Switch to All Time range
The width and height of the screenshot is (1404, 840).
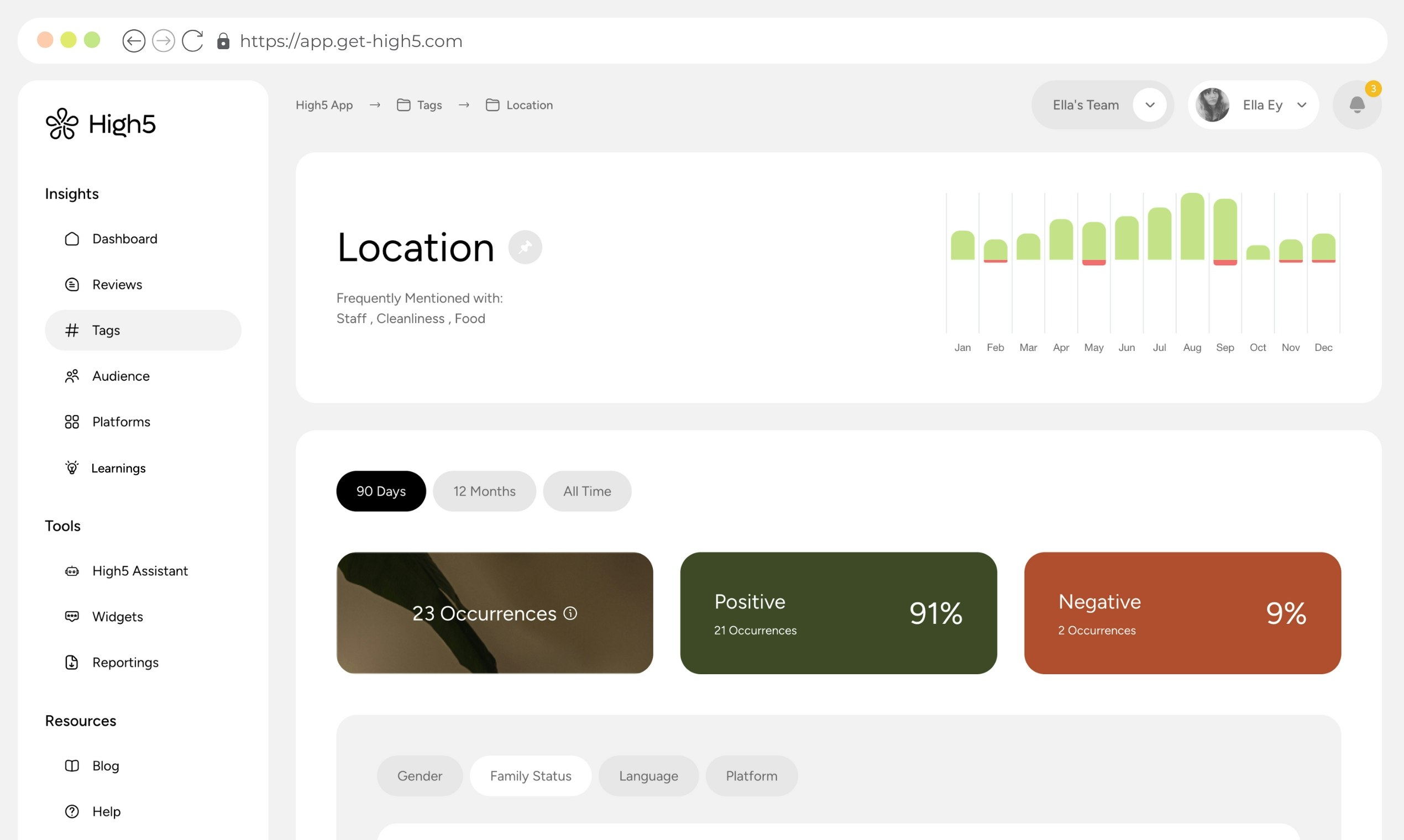[x=586, y=491]
